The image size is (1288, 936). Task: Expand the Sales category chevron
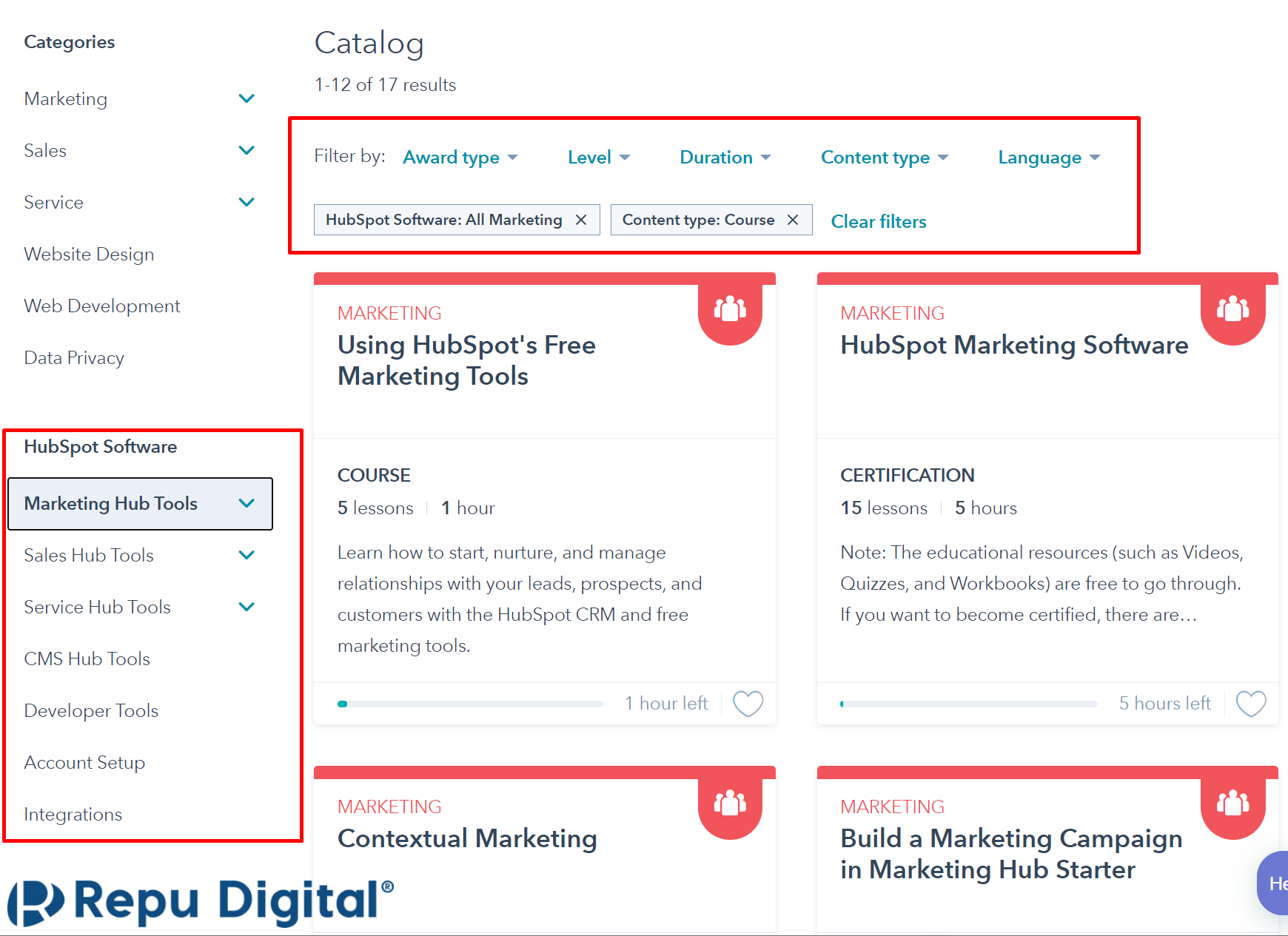(x=246, y=150)
